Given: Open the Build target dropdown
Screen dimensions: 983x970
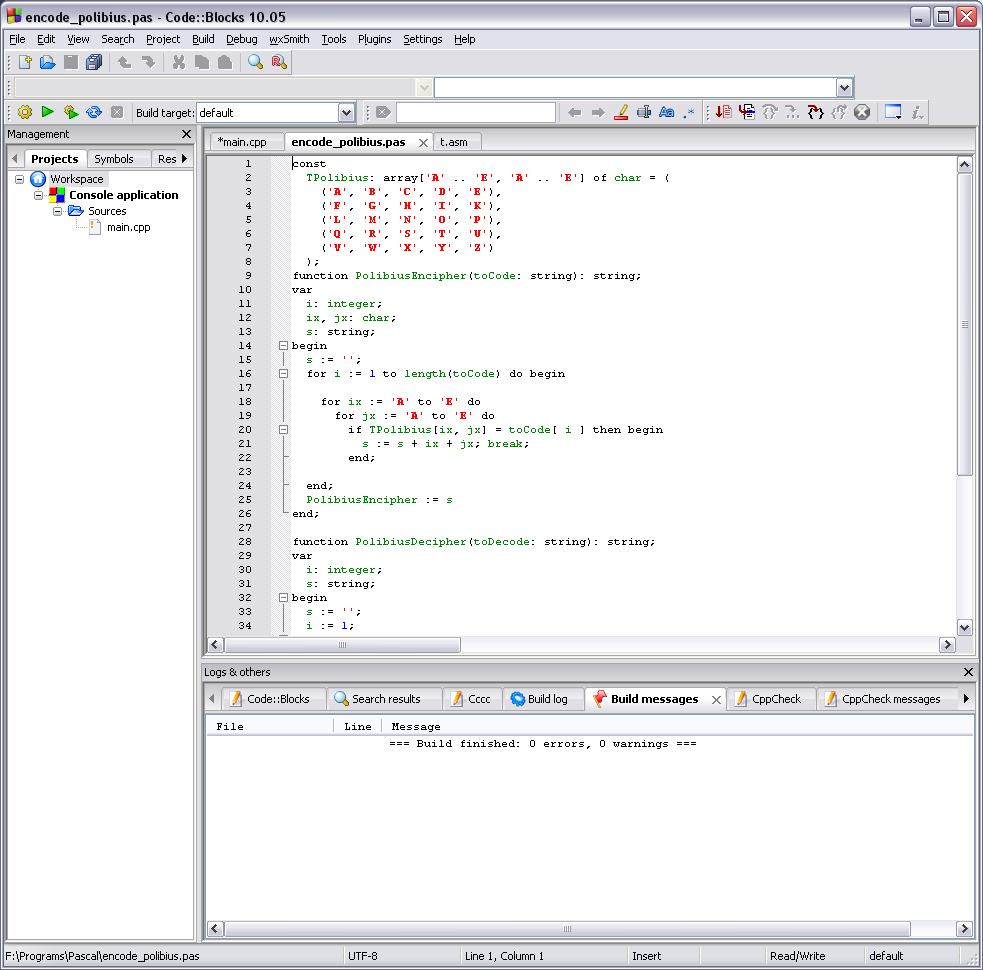Looking at the screenshot, I should pyautogui.click(x=346, y=113).
